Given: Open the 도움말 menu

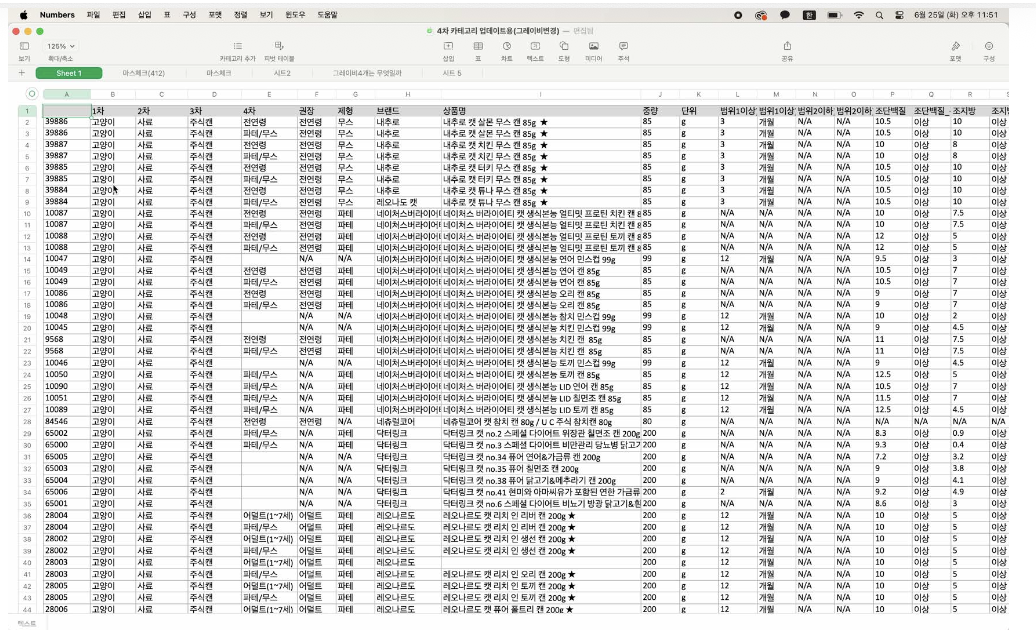Looking at the screenshot, I should coord(327,15).
